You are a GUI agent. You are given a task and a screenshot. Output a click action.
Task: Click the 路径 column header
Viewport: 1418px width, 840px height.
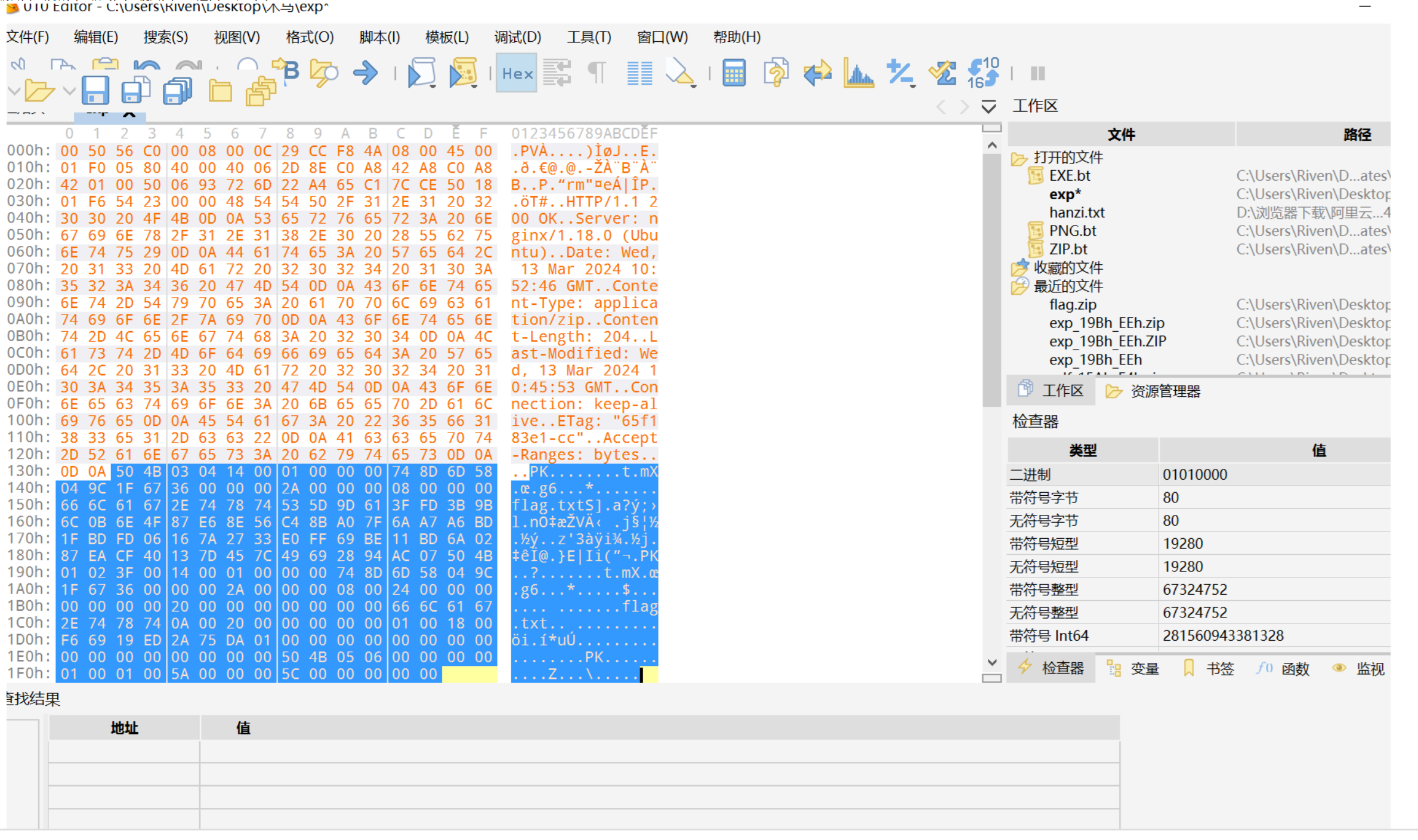click(1356, 135)
